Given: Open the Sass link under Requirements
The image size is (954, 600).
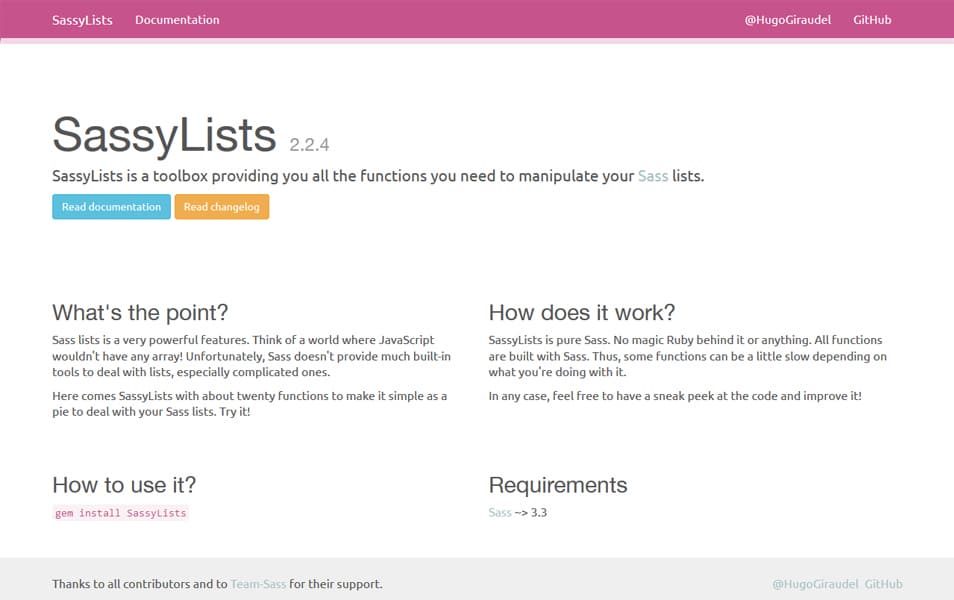Looking at the screenshot, I should click(x=499, y=512).
